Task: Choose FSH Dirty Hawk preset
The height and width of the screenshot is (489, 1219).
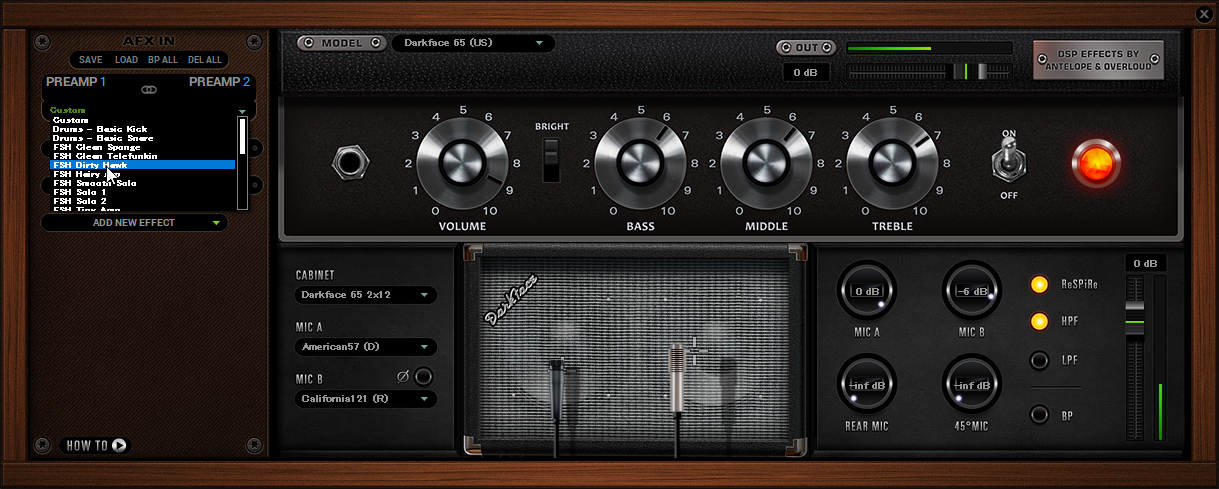Action: [x=144, y=165]
